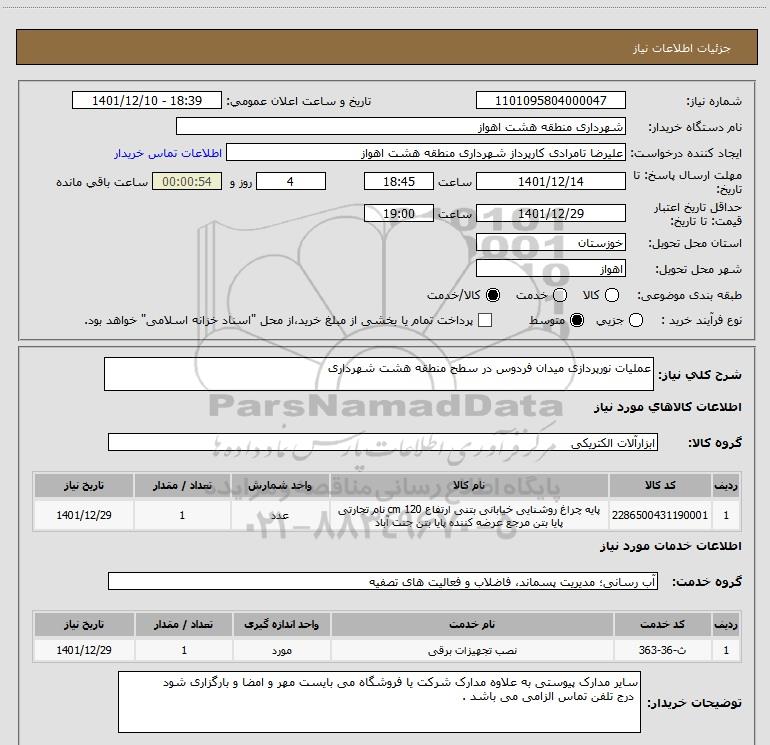Image resolution: width=770 pixels, height=745 pixels.
Task: Click the اطلاعات خدمات مورد نیاز heading
Action: pos(670,546)
